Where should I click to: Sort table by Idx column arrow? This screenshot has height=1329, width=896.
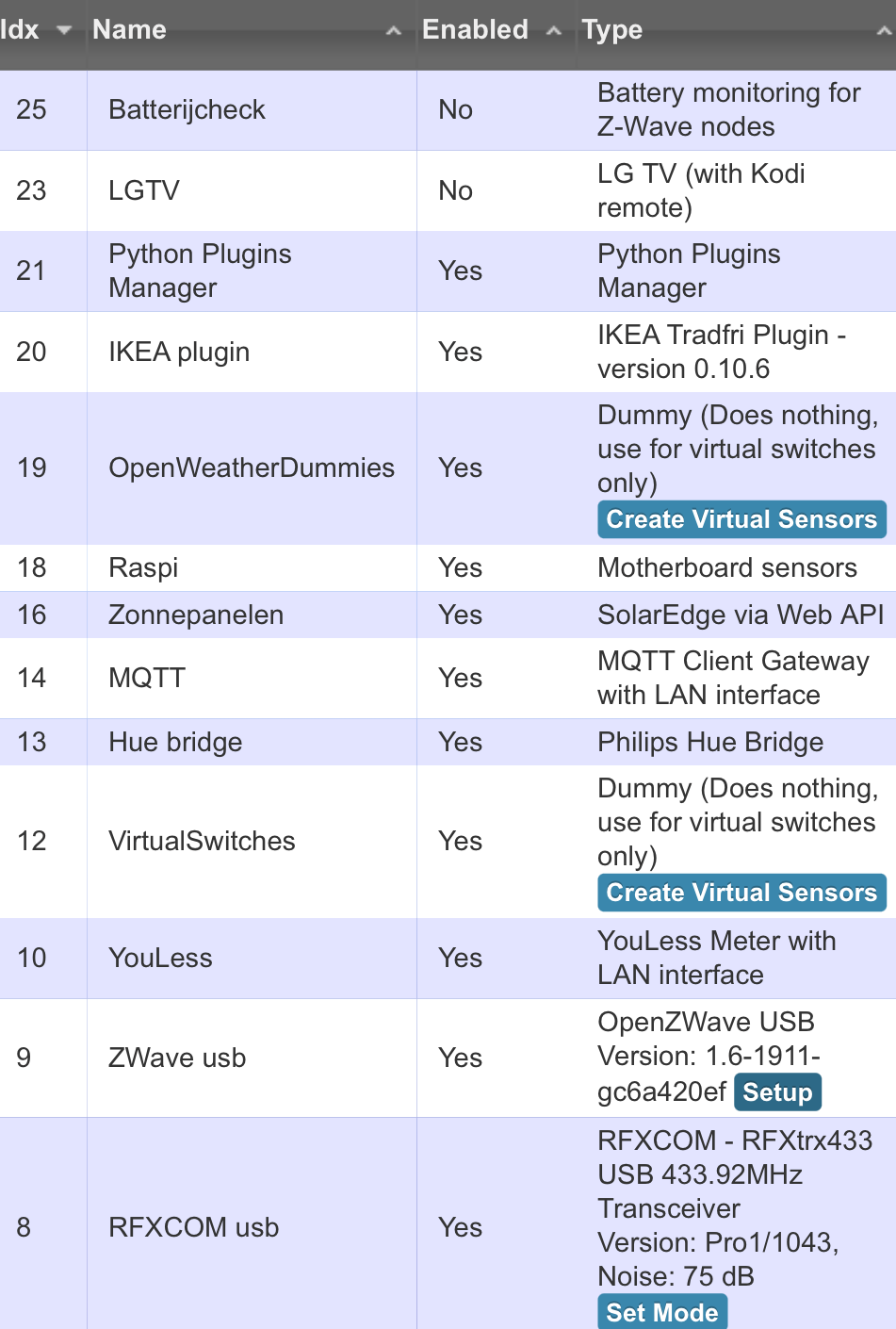pos(64,30)
